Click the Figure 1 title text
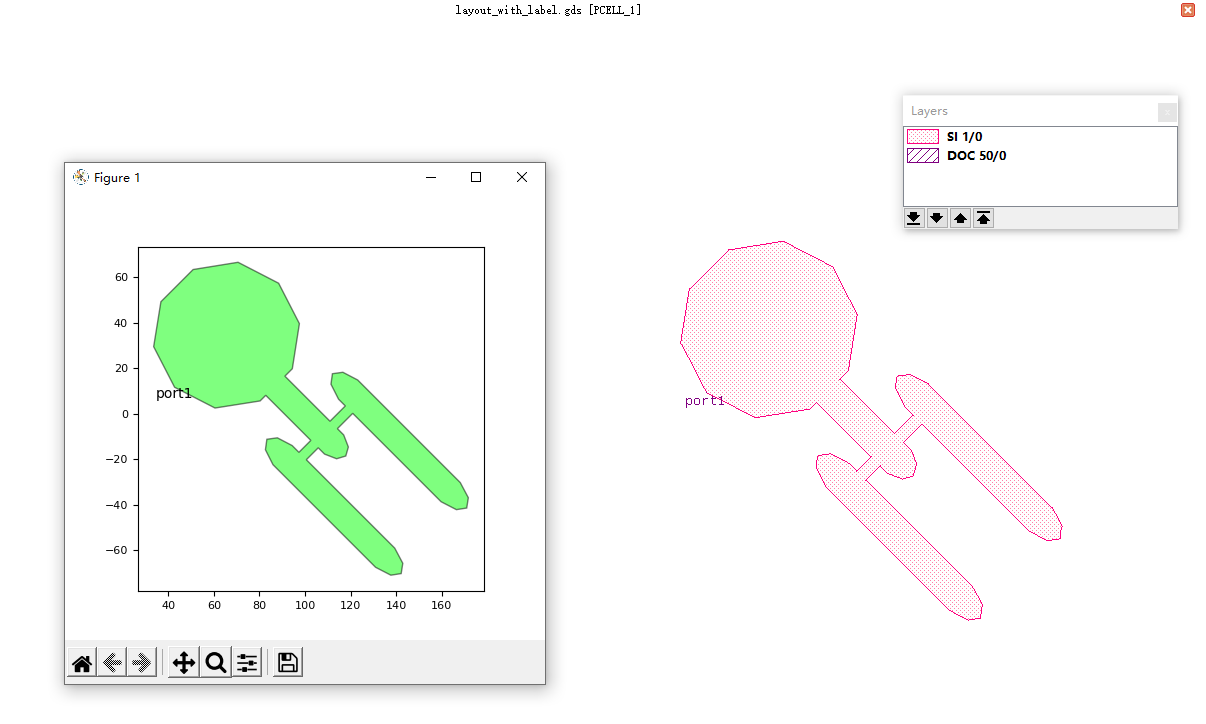This screenshot has width=1206, height=724. click(x=117, y=177)
